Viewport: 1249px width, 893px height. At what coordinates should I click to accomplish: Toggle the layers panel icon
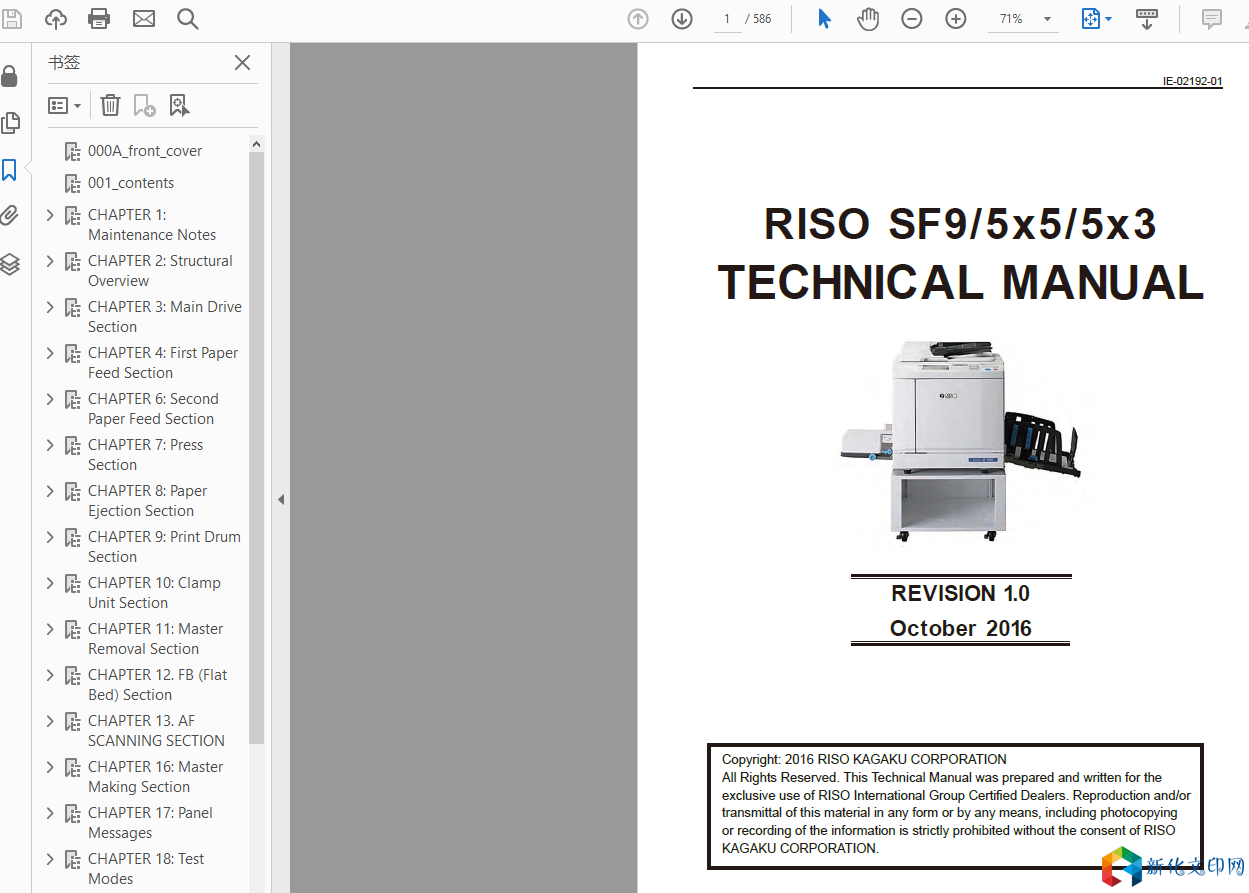pyautogui.click(x=10, y=264)
